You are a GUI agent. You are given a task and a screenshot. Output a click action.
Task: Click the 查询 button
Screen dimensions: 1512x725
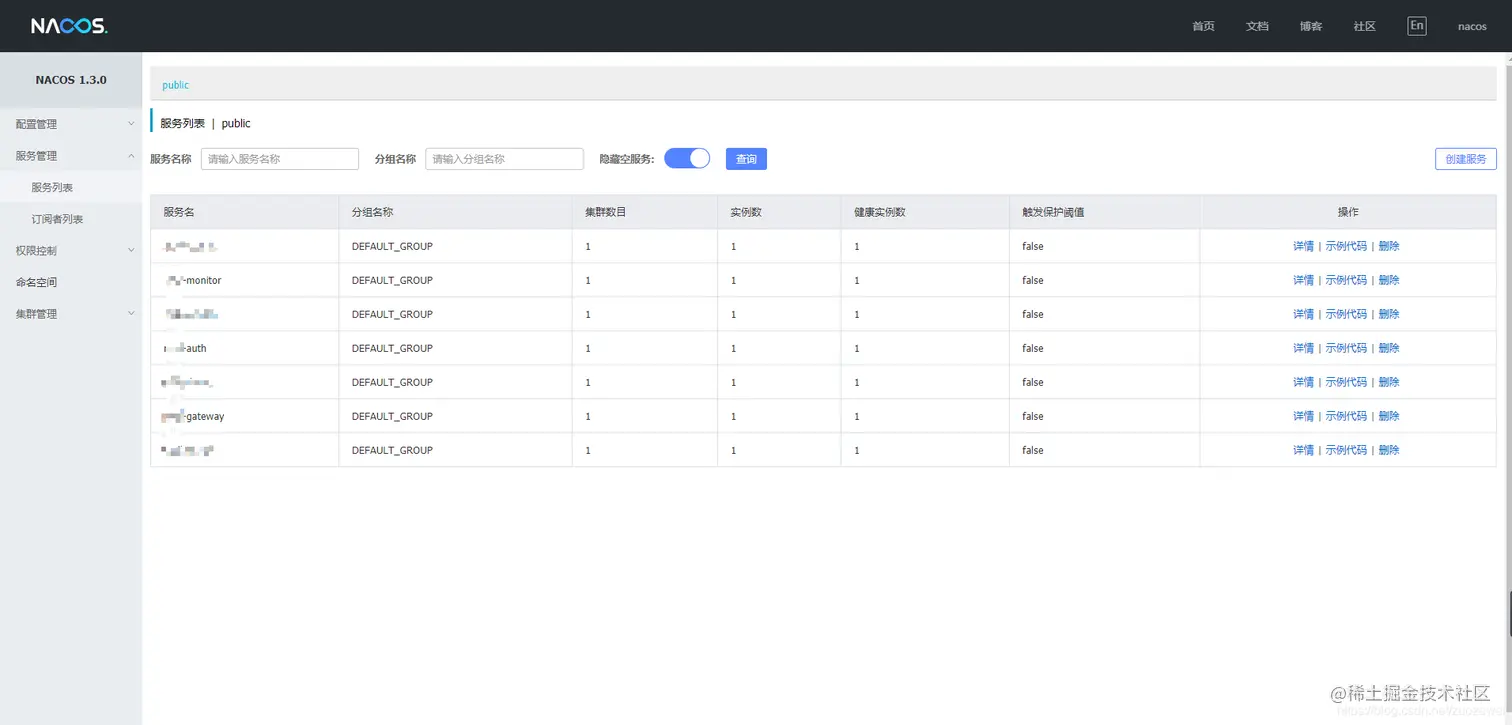(x=746, y=159)
